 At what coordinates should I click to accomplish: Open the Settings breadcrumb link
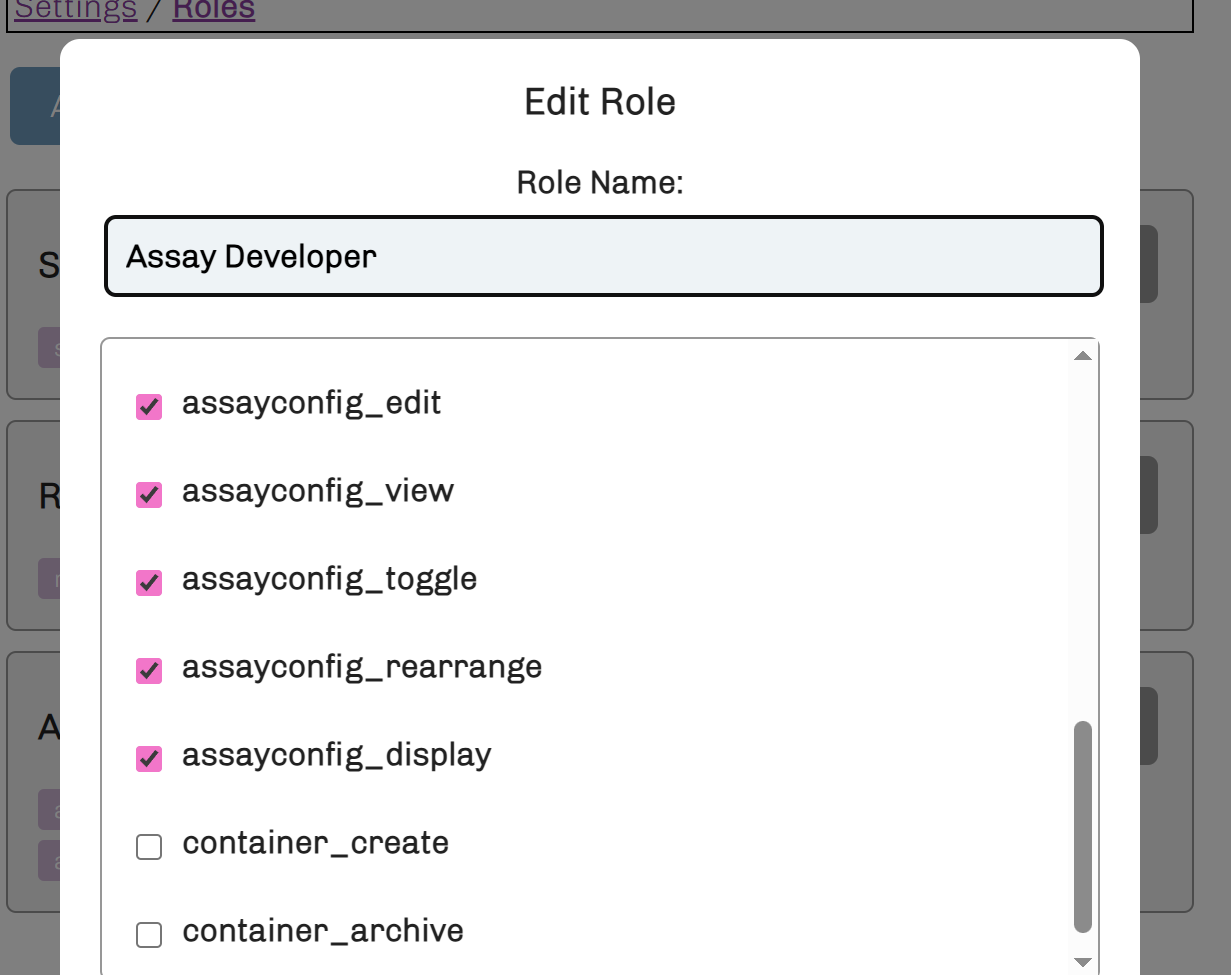76,11
